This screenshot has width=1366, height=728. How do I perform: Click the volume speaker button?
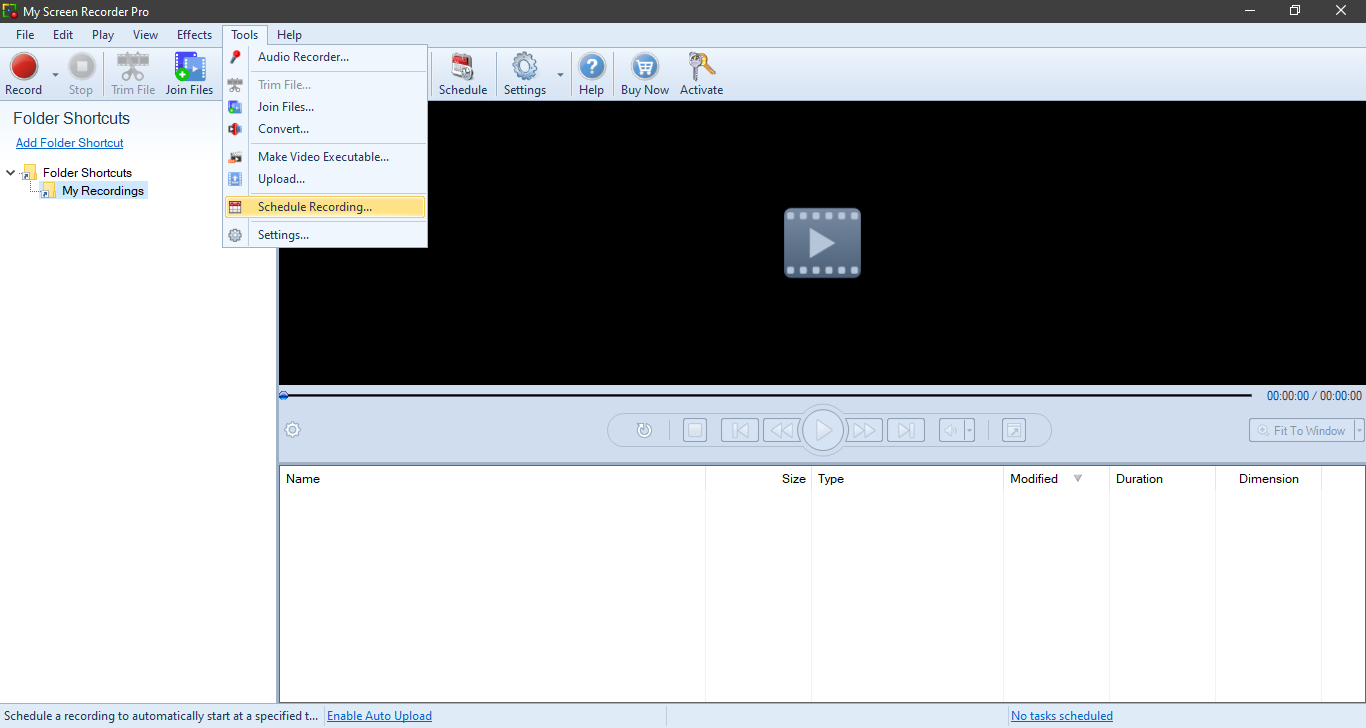[951, 431]
